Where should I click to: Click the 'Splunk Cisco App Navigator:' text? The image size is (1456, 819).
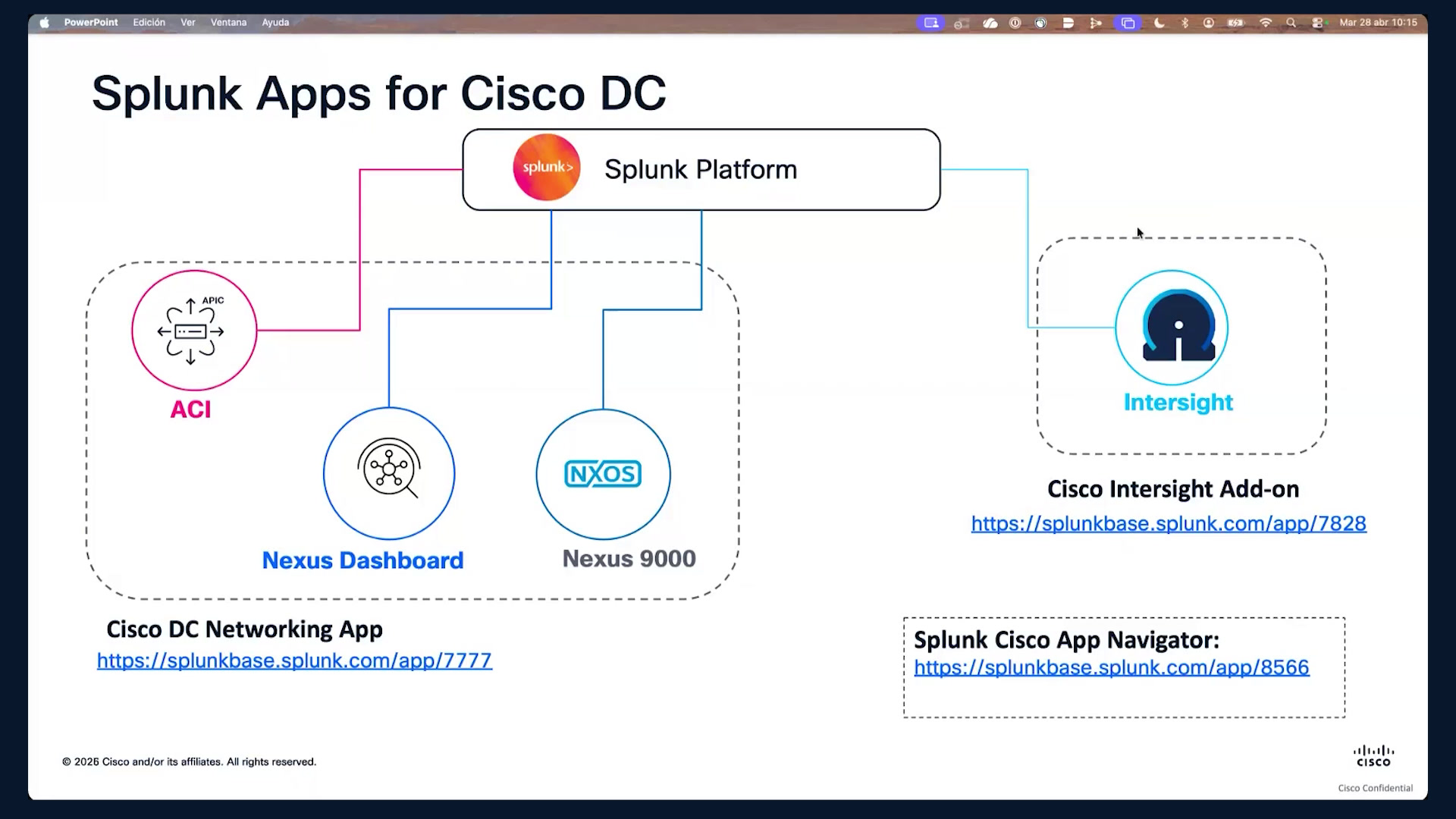[1066, 640]
